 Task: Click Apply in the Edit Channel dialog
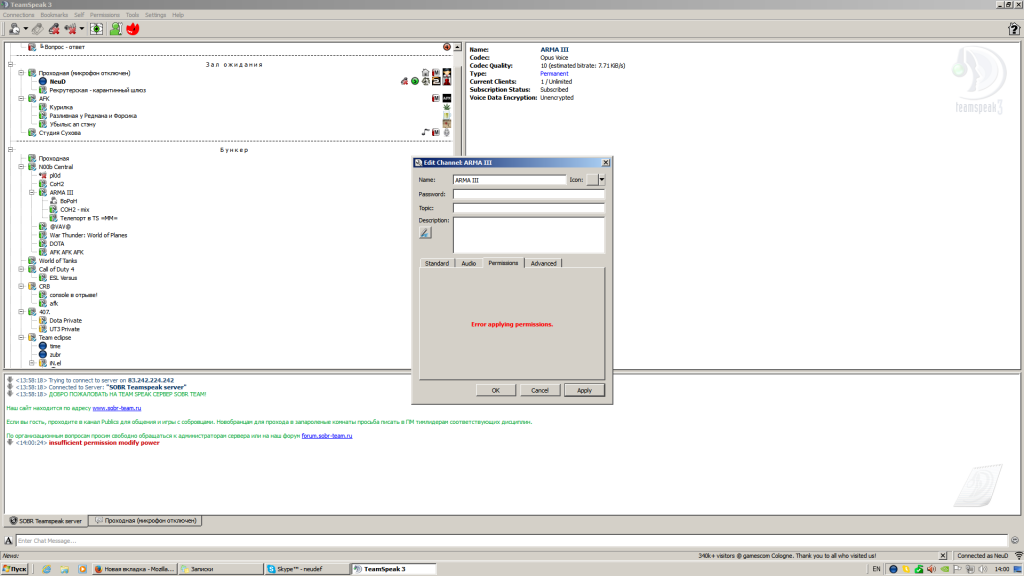584,390
